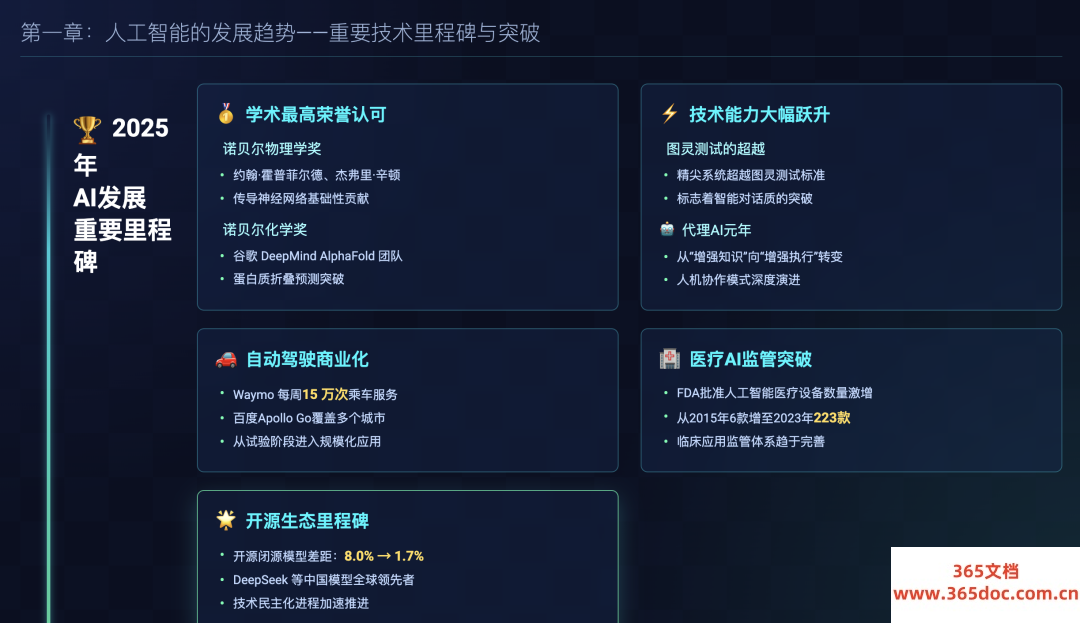The height and width of the screenshot is (623, 1080).
Task: Select the 学术最高荣誉认可 card heading
Action: click(x=316, y=114)
